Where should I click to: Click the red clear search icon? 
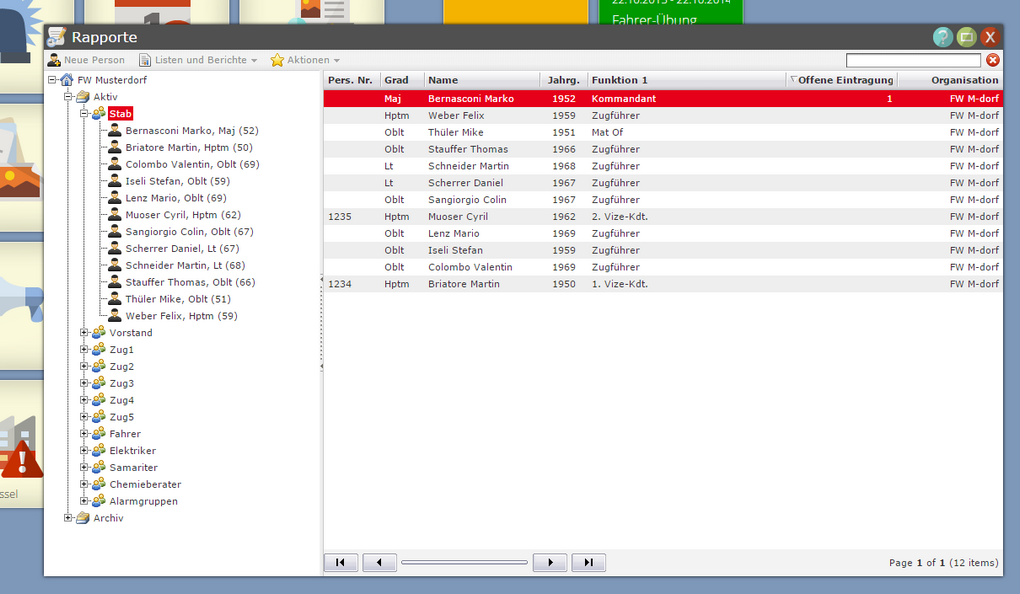point(993,60)
